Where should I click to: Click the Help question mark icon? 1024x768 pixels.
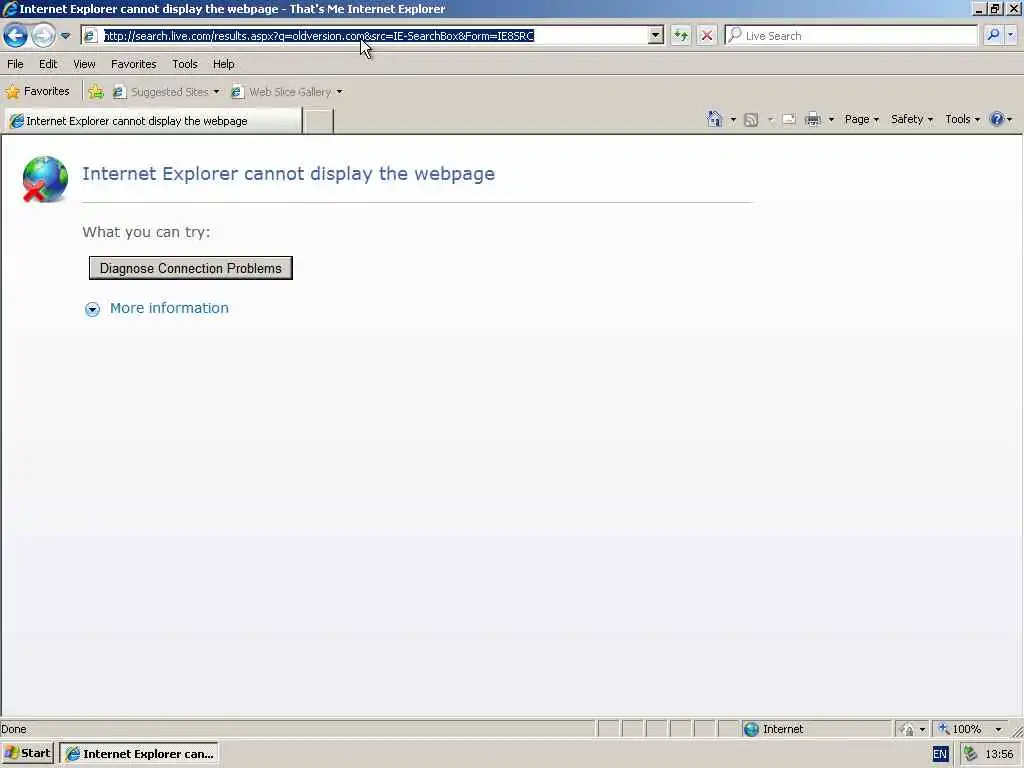pyautogui.click(x=997, y=119)
